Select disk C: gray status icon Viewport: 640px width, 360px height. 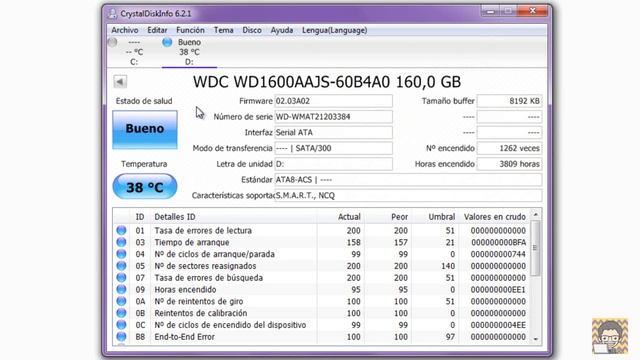click(x=113, y=42)
